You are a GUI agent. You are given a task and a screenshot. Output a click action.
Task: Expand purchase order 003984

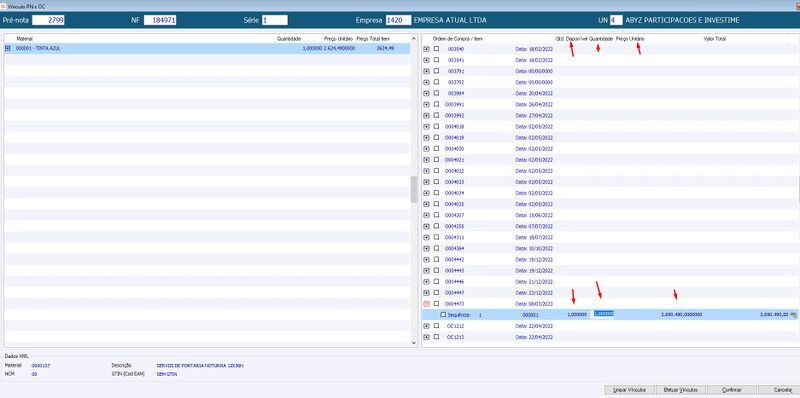pos(427,93)
